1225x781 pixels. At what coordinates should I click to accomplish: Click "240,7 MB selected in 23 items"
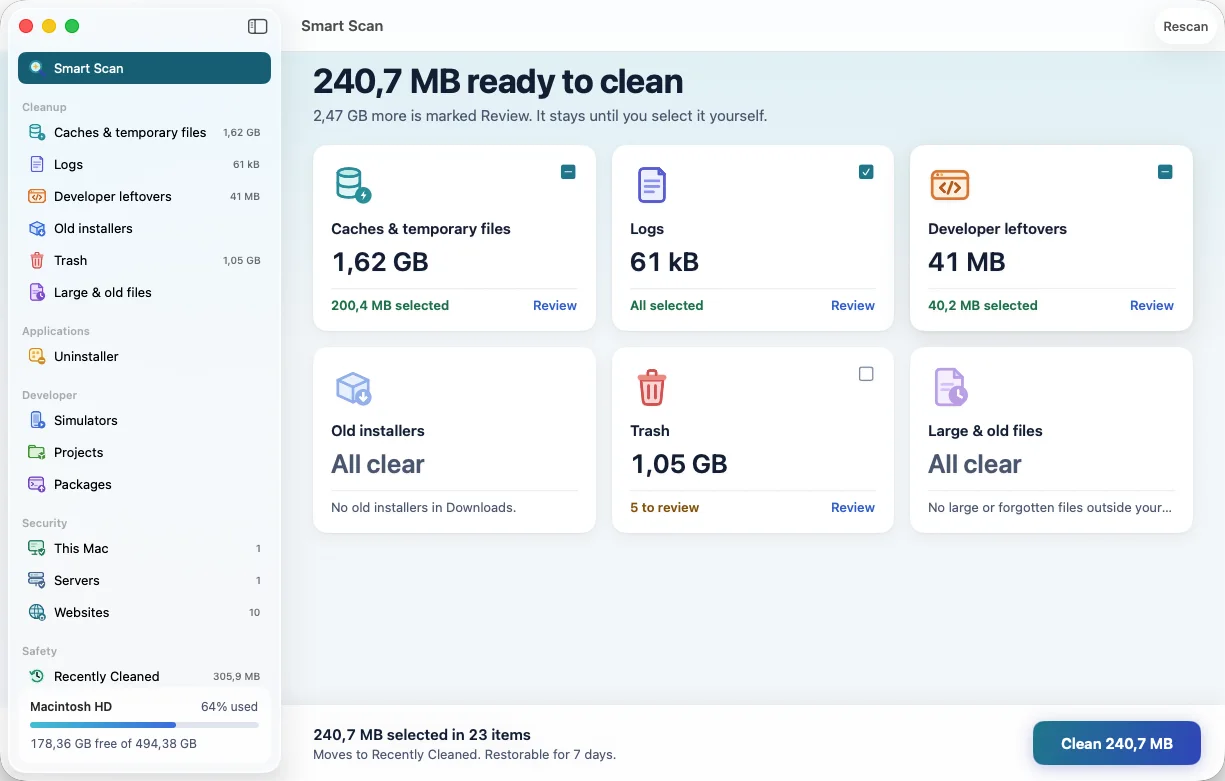tap(422, 734)
